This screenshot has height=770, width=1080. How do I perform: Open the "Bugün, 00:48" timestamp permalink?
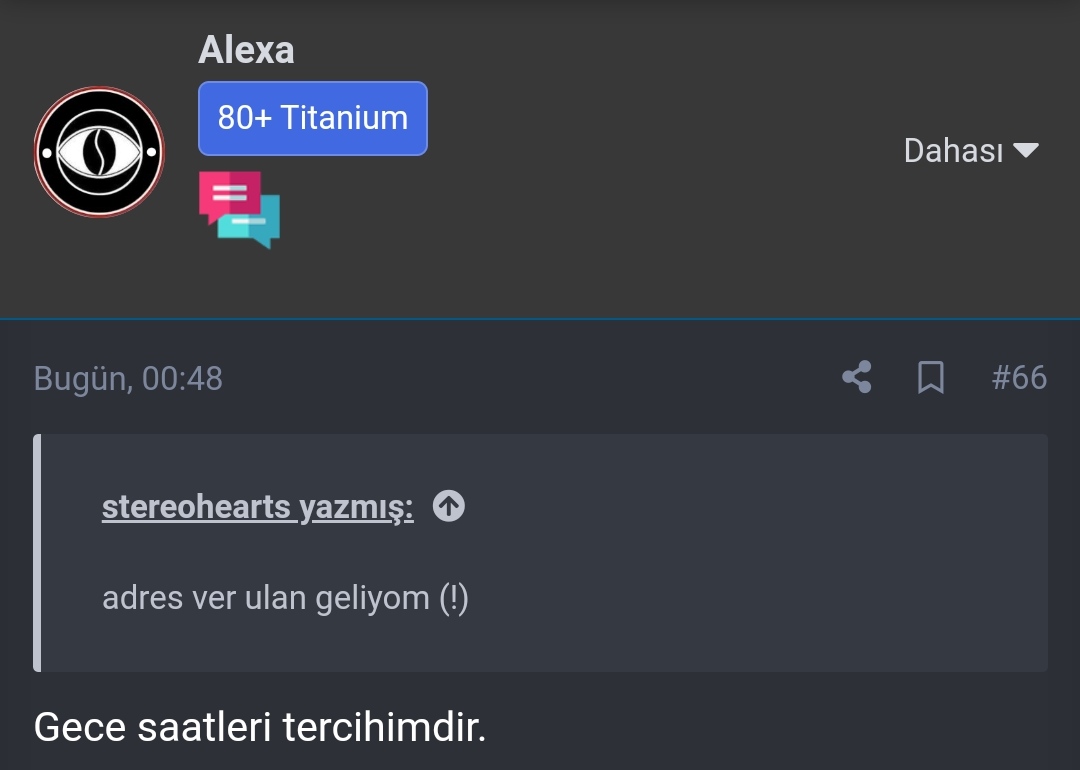tap(128, 379)
